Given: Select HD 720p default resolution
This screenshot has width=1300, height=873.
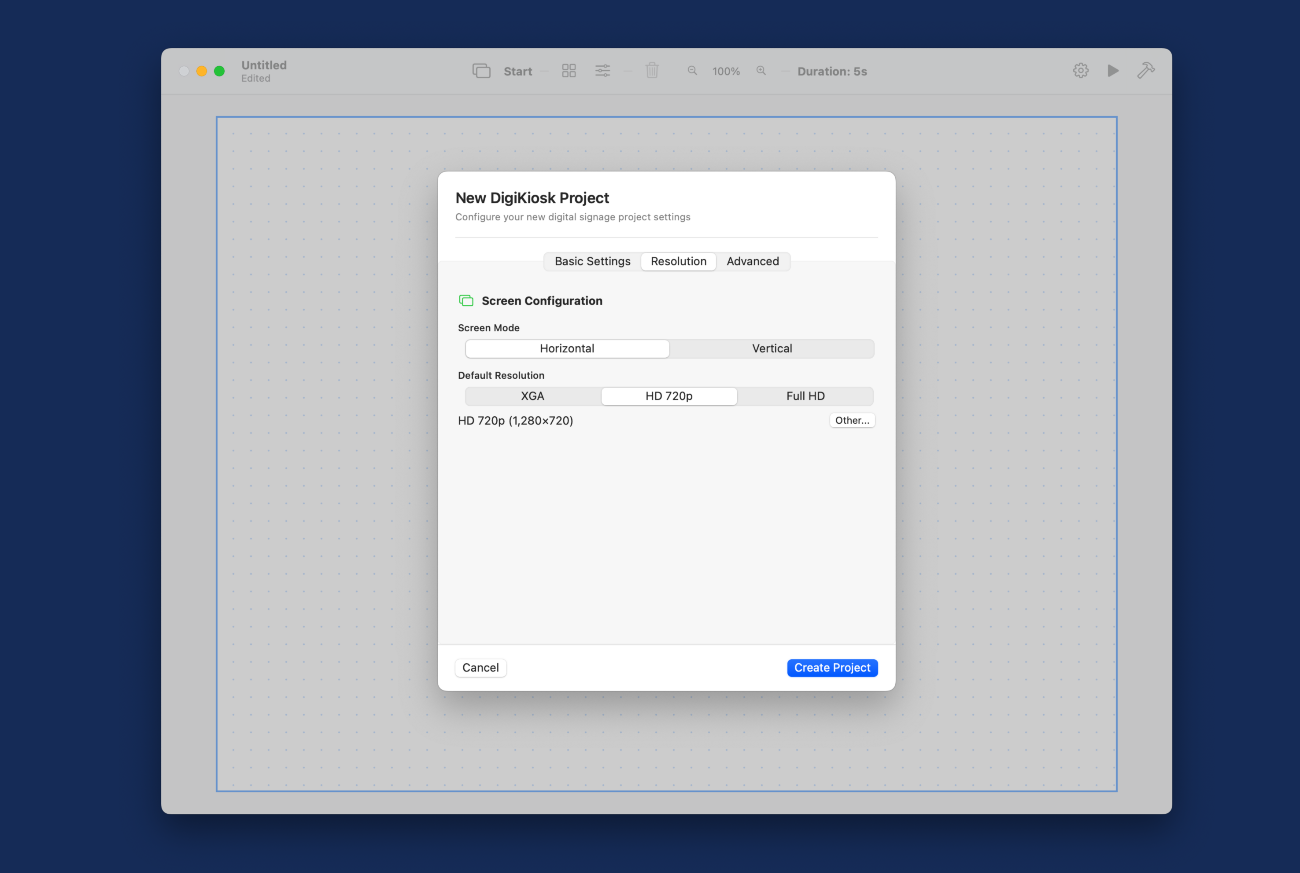Looking at the screenshot, I should 669,396.
